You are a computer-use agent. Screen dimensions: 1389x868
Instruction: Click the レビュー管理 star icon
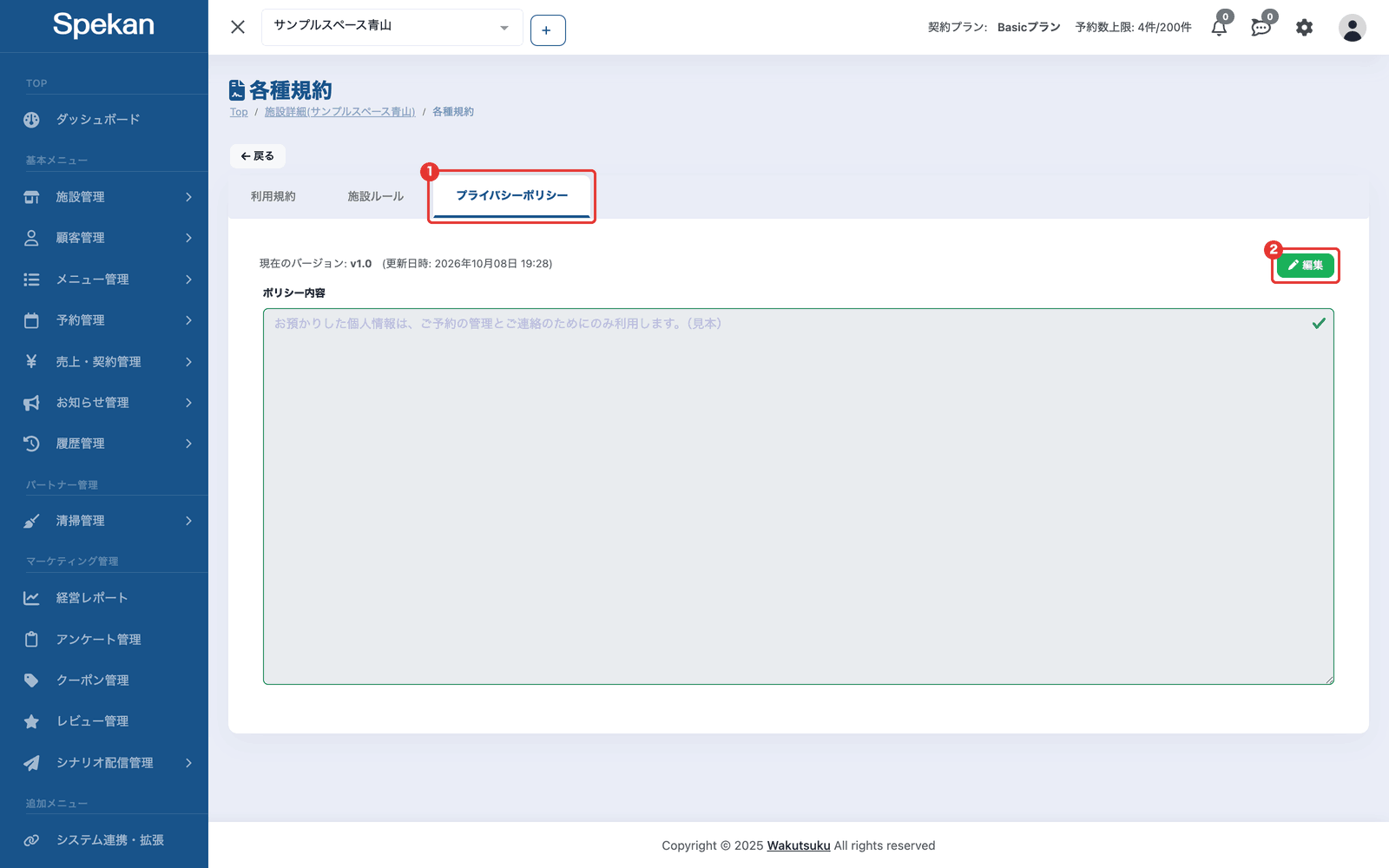(x=31, y=721)
